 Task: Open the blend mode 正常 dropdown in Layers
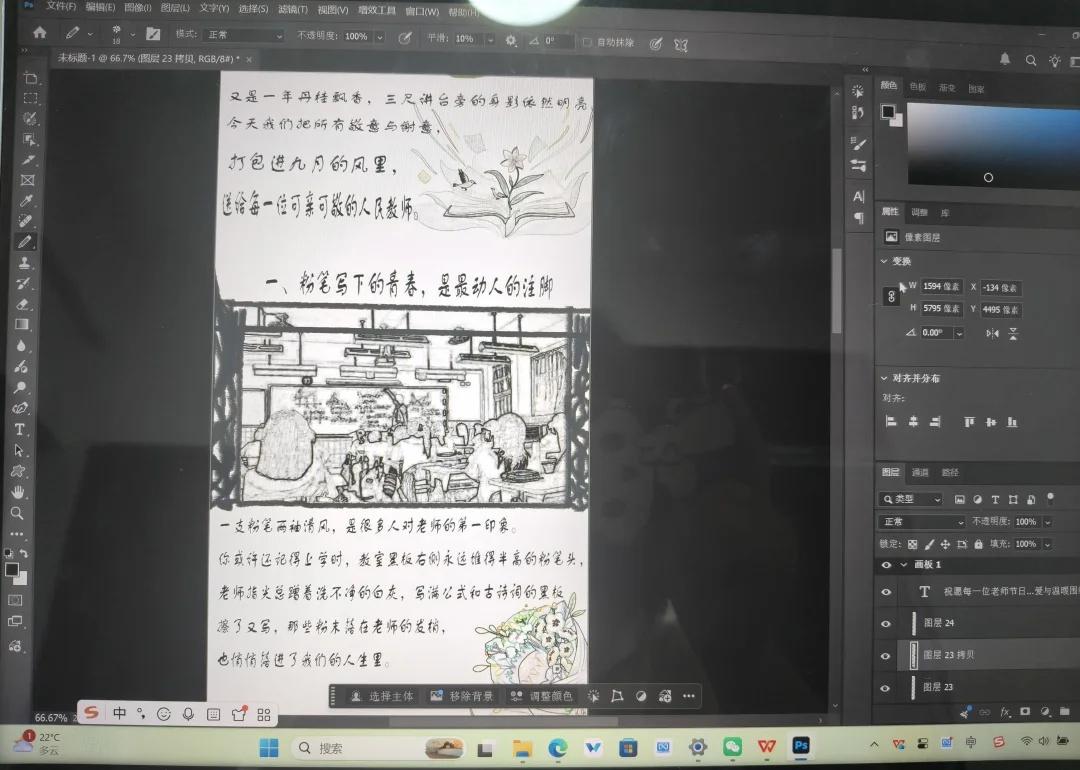pyautogui.click(x=922, y=521)
